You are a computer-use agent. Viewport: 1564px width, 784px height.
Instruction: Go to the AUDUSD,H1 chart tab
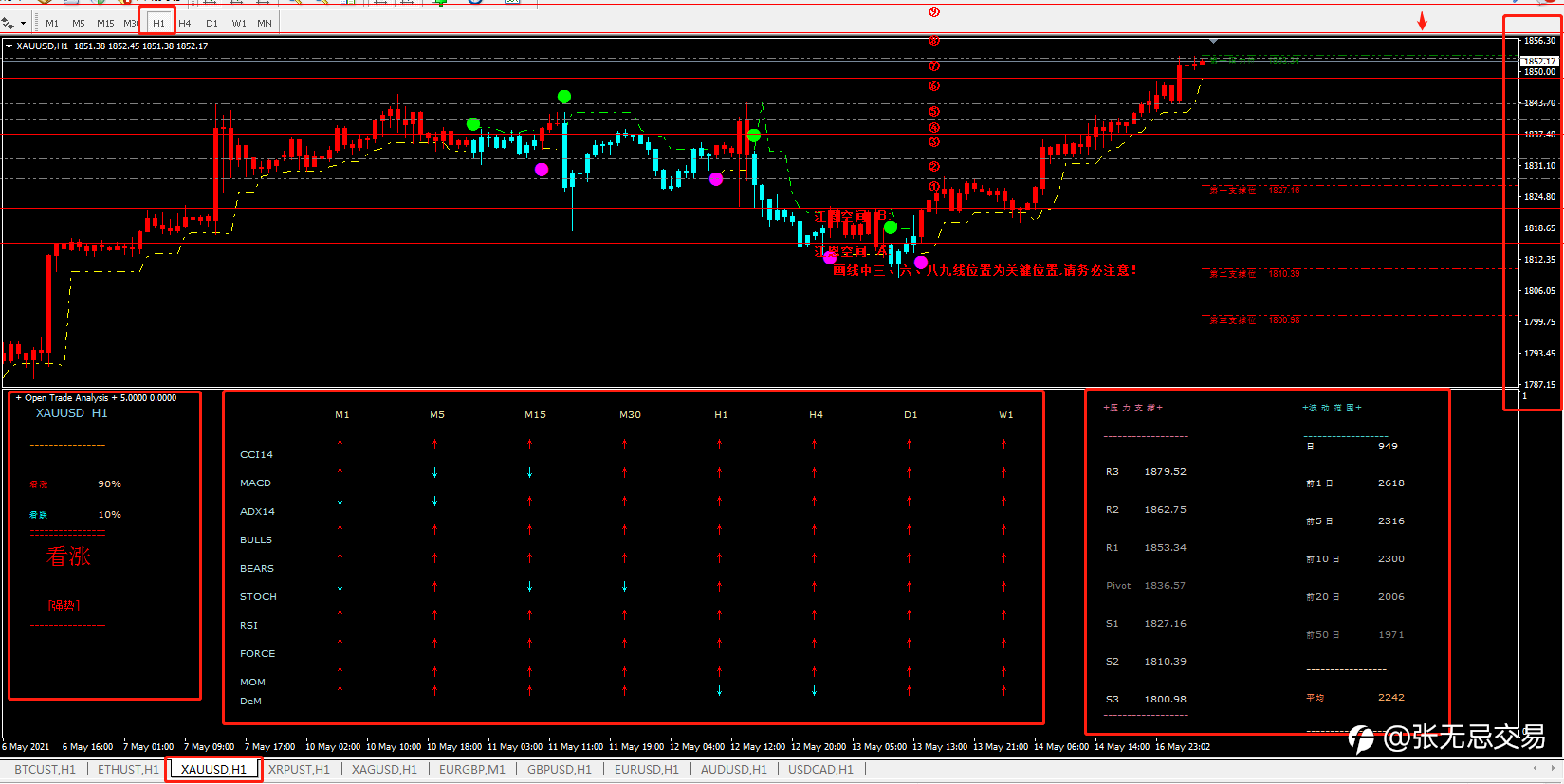click(x=734, y=769)
